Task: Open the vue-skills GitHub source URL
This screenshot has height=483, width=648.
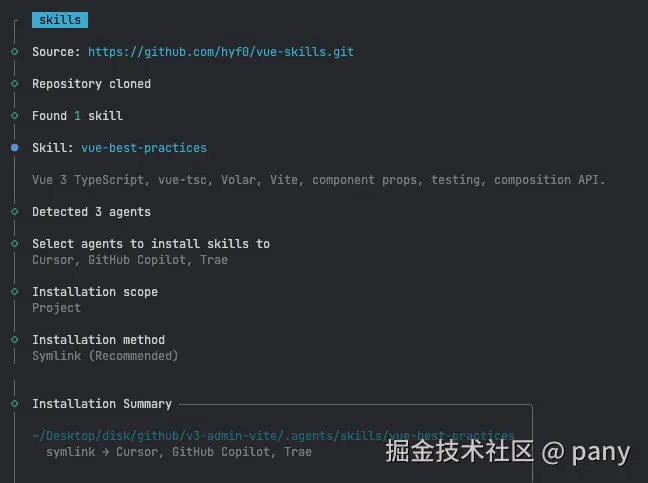Action: coord(220,52)
